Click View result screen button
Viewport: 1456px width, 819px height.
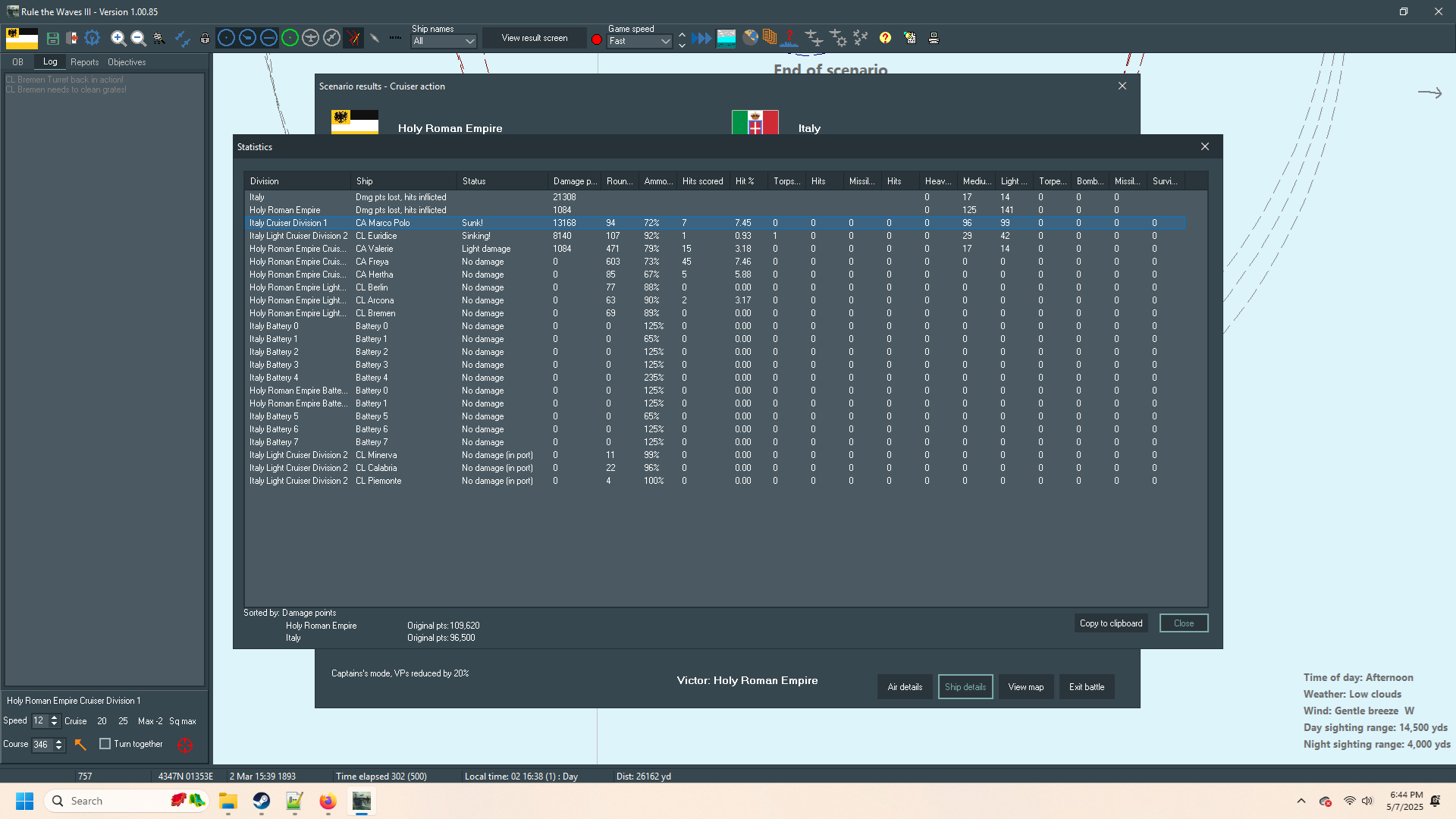[535, 38]
